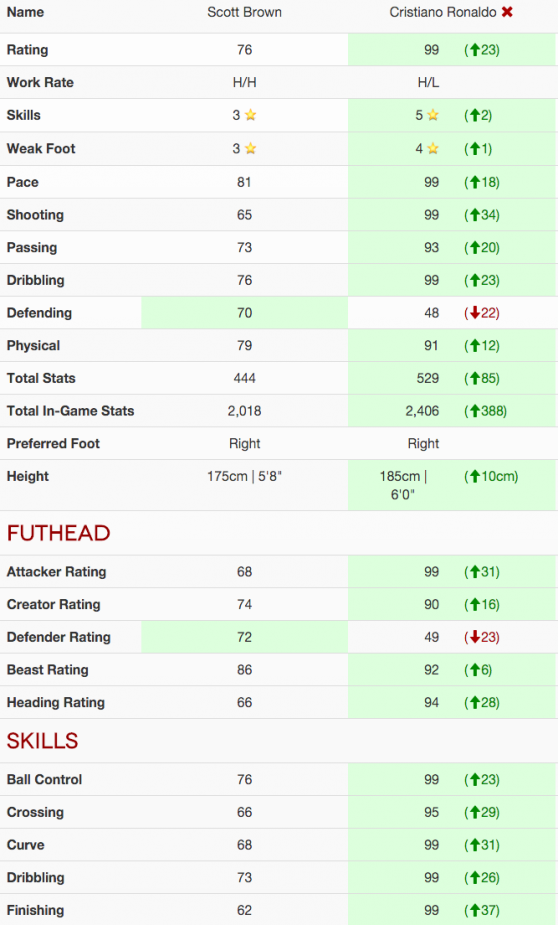Click the Skills star icon for Cristiano Ronaldo
The width and height of the screenshot is (558, 925).
point(433,115)
